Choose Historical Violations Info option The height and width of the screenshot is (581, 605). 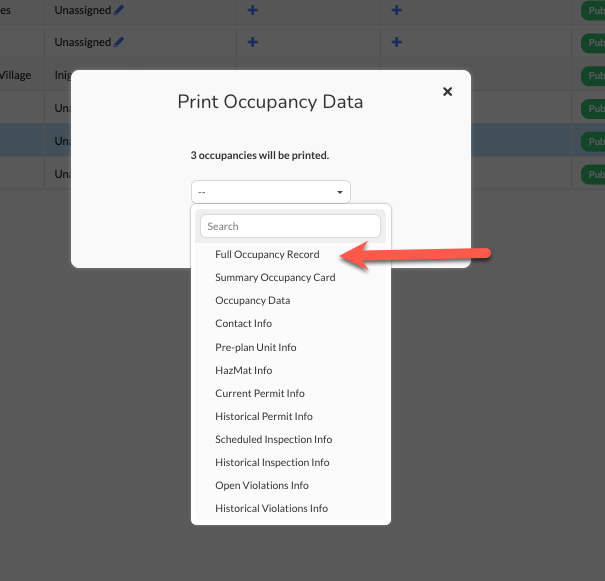[271, 509]
